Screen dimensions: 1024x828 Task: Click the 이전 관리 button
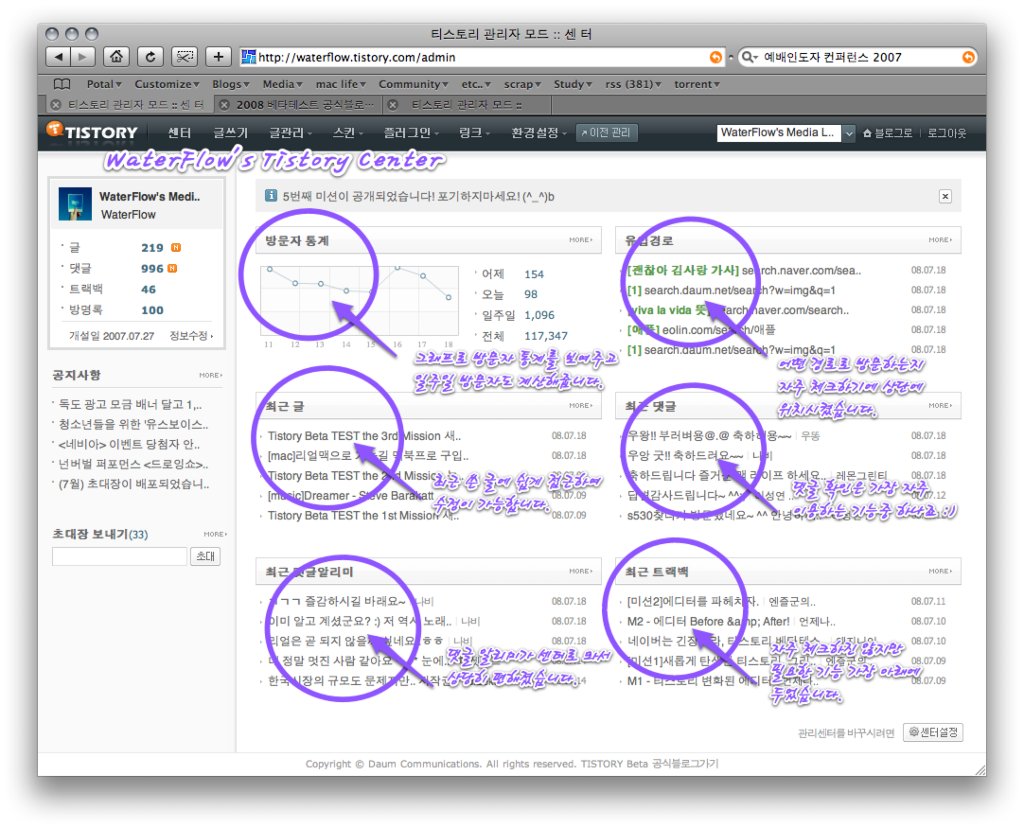pyautogui.click(x=606, y=133)
